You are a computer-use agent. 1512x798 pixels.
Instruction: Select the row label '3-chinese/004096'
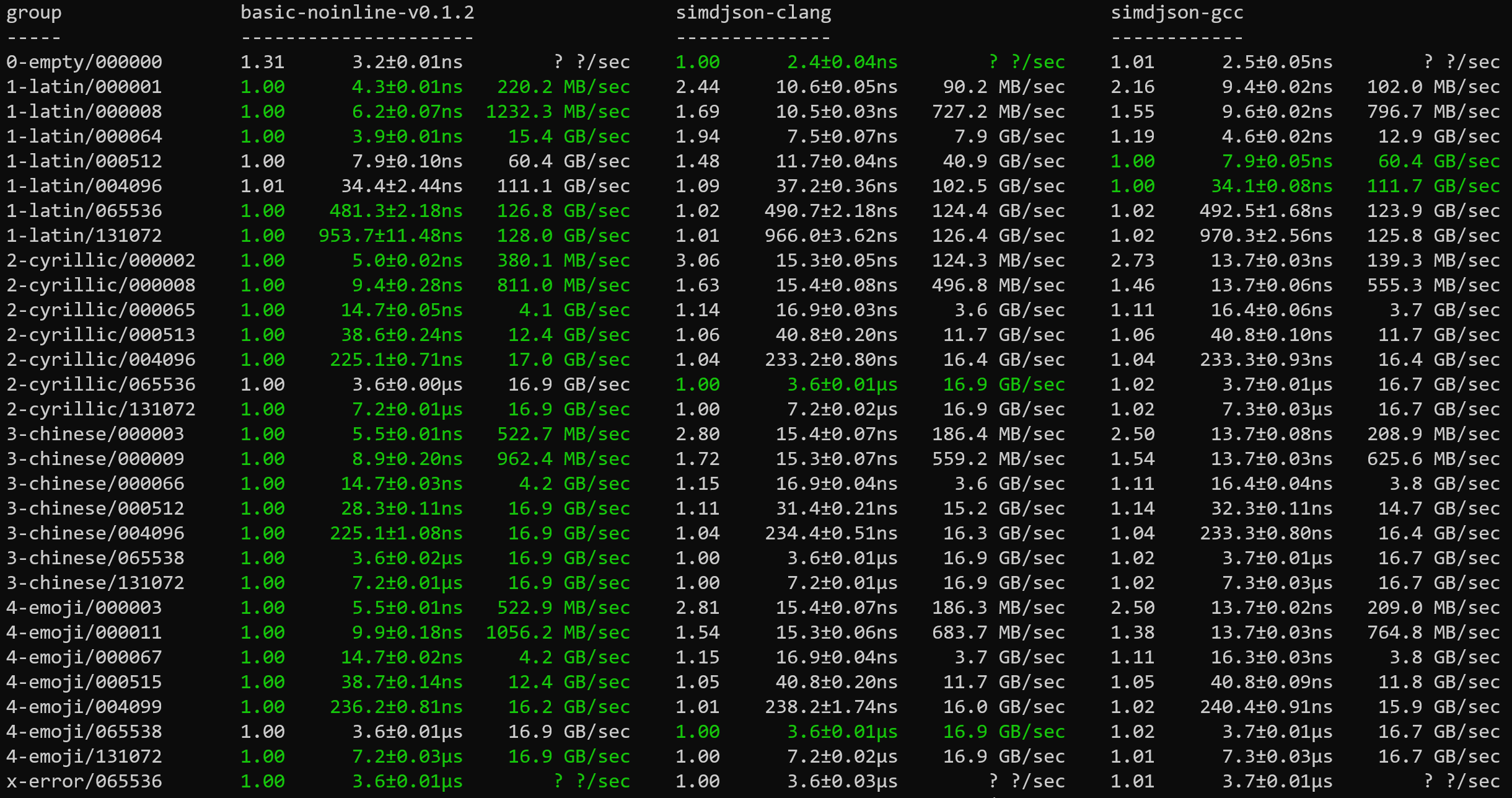pos(95,533)
